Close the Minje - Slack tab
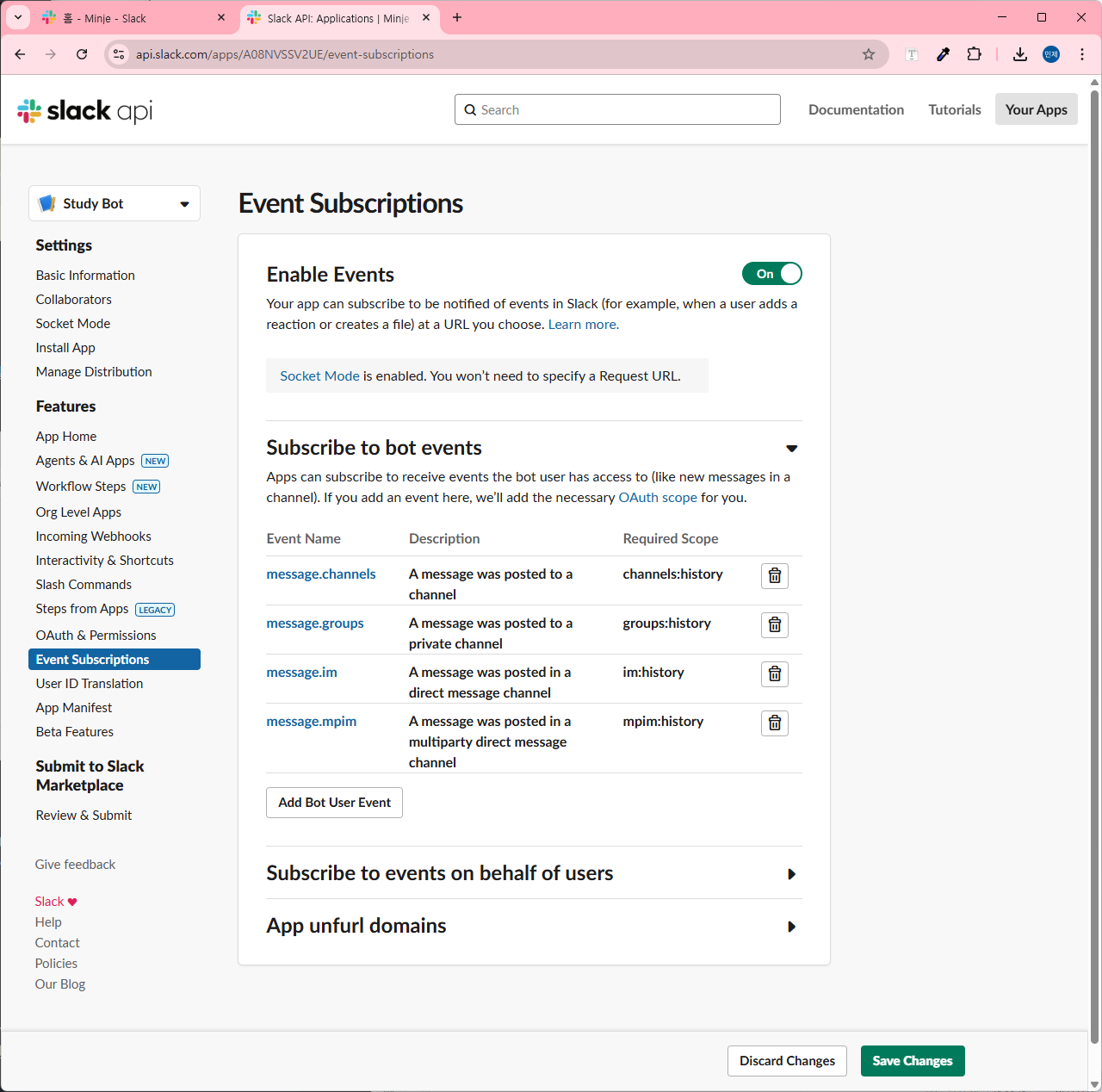Image resolution: width=1102 pixels, height=1092 pixels. [x=221, y=18]
